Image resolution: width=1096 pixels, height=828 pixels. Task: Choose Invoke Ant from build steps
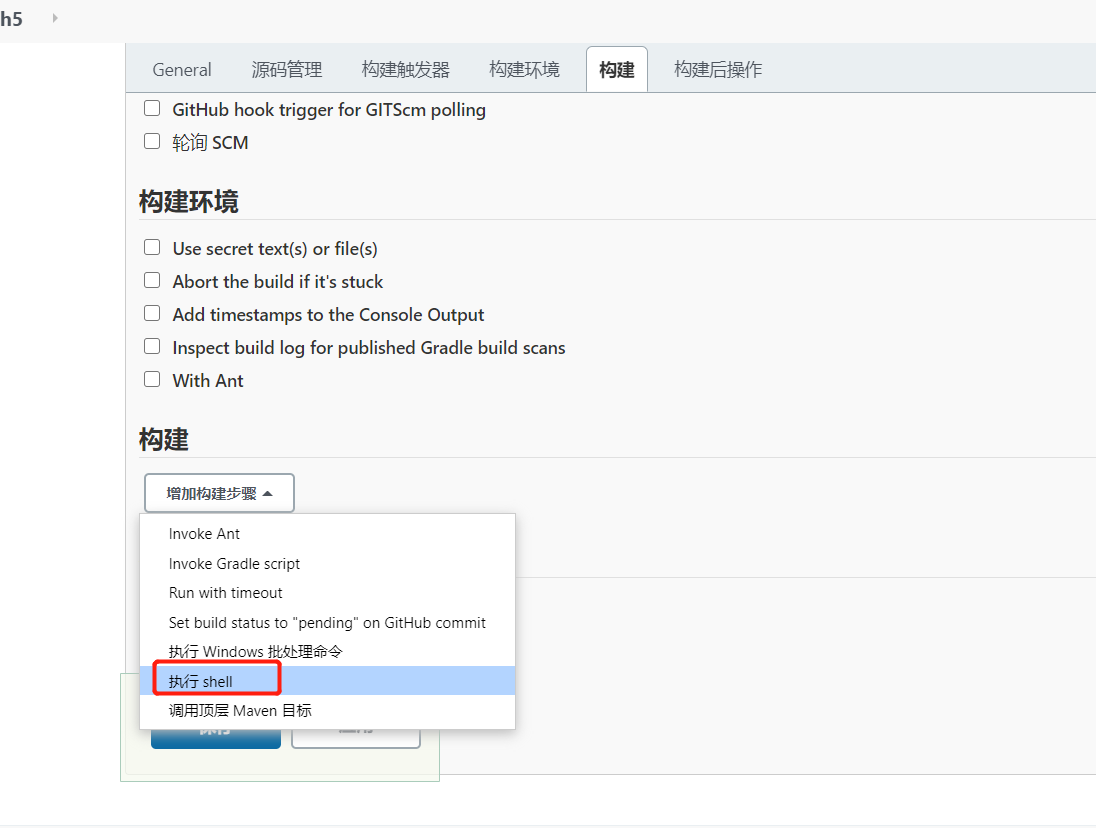327,534
